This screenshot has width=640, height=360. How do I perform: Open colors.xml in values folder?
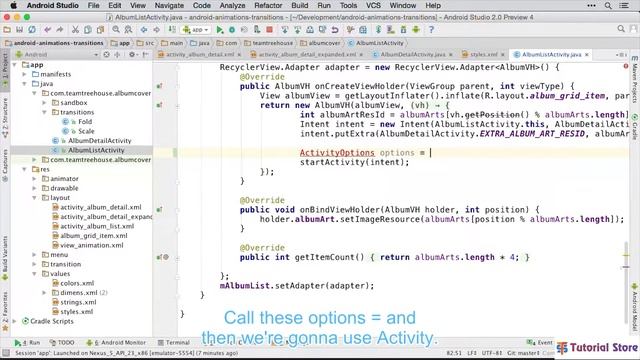tap(77, 283)
